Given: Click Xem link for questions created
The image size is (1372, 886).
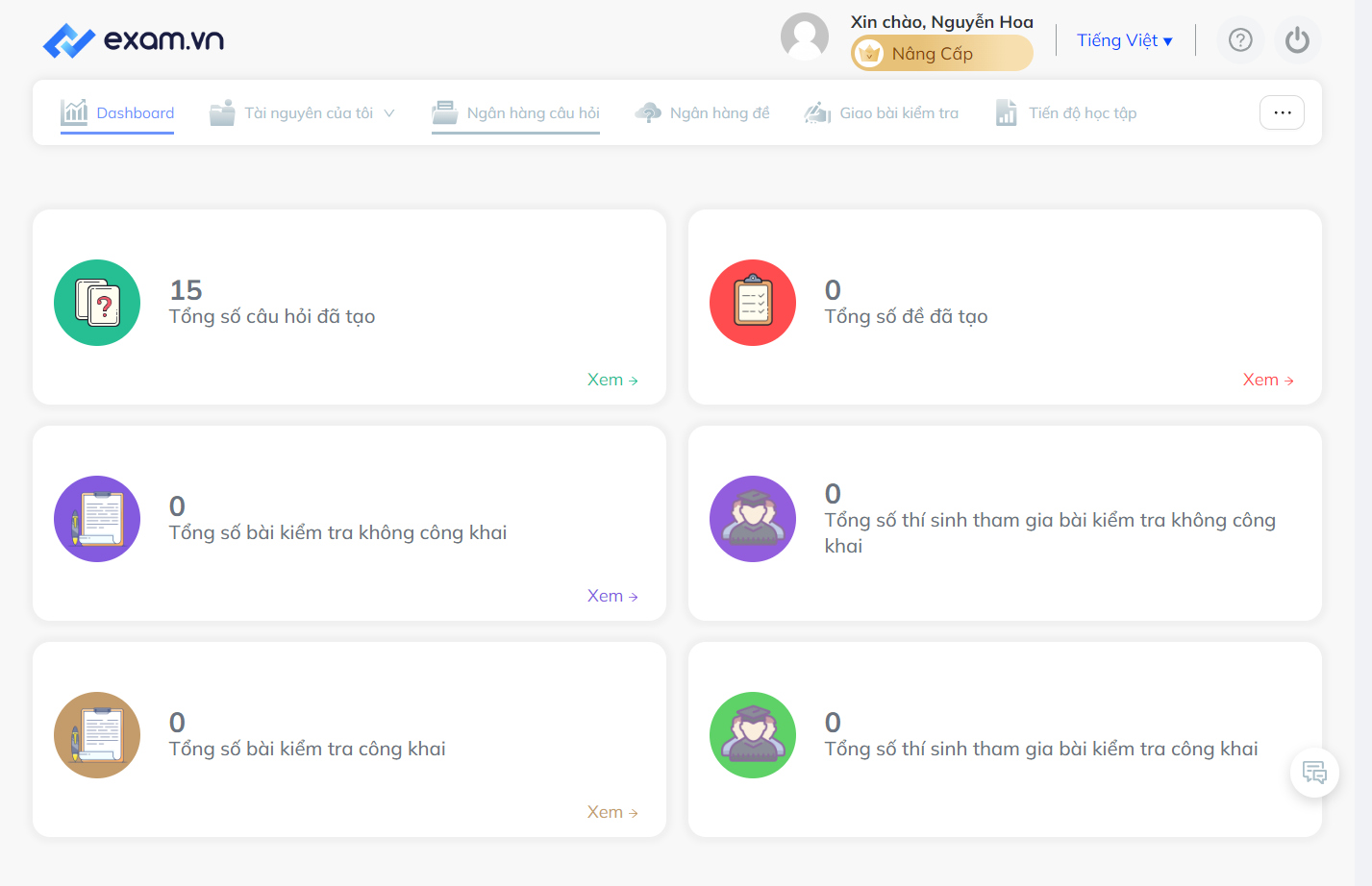Looking at the screenshot, I should 612,380.
